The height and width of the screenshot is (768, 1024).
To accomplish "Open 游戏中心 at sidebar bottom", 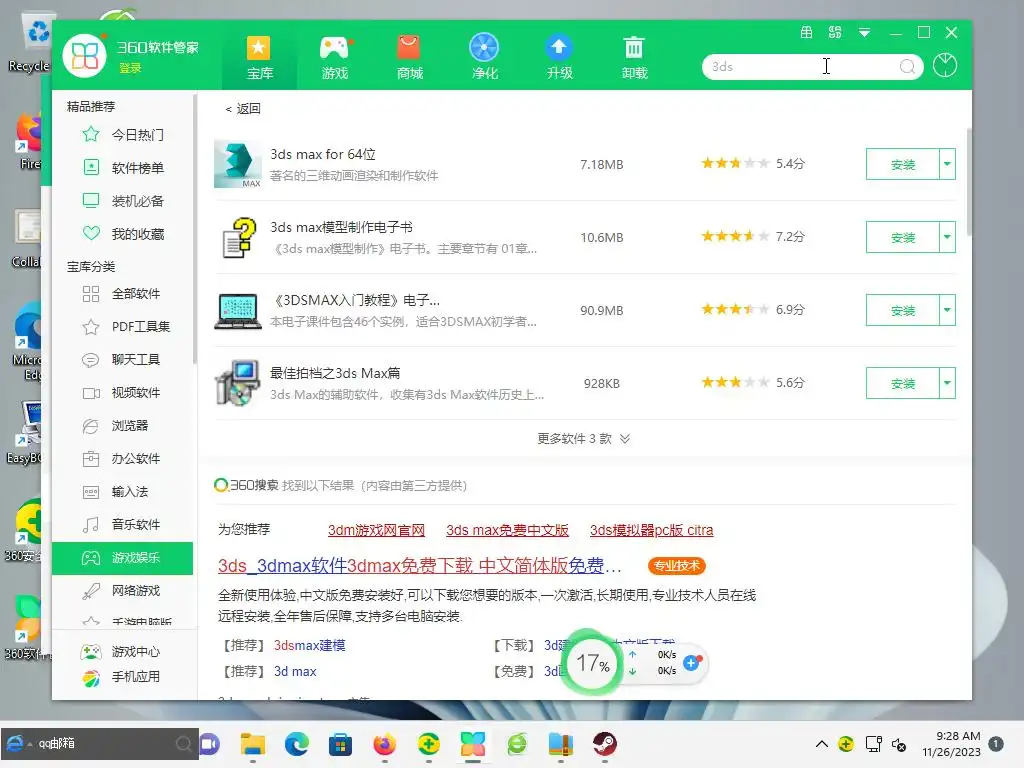I will 120,652.
